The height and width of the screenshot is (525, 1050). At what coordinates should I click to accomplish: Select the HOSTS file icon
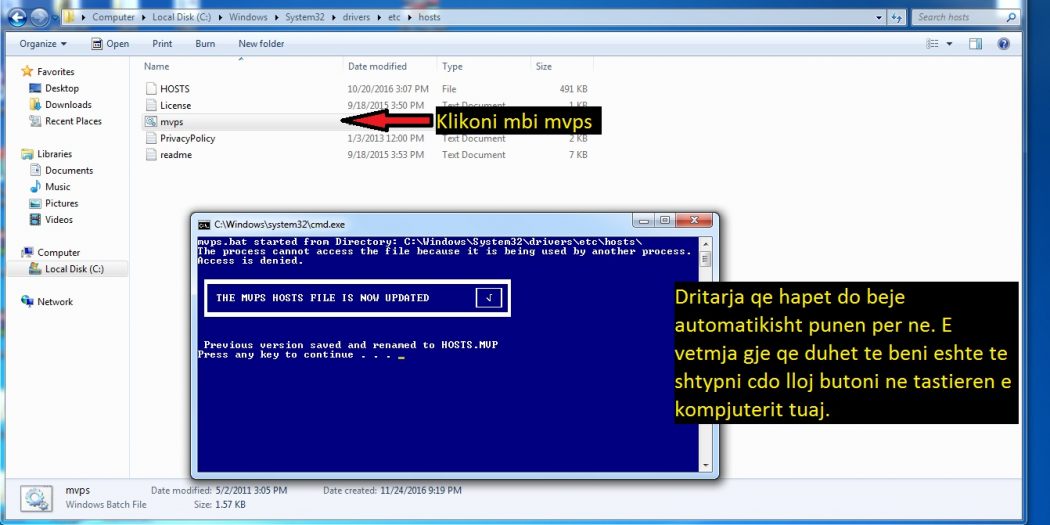(151, 89)
